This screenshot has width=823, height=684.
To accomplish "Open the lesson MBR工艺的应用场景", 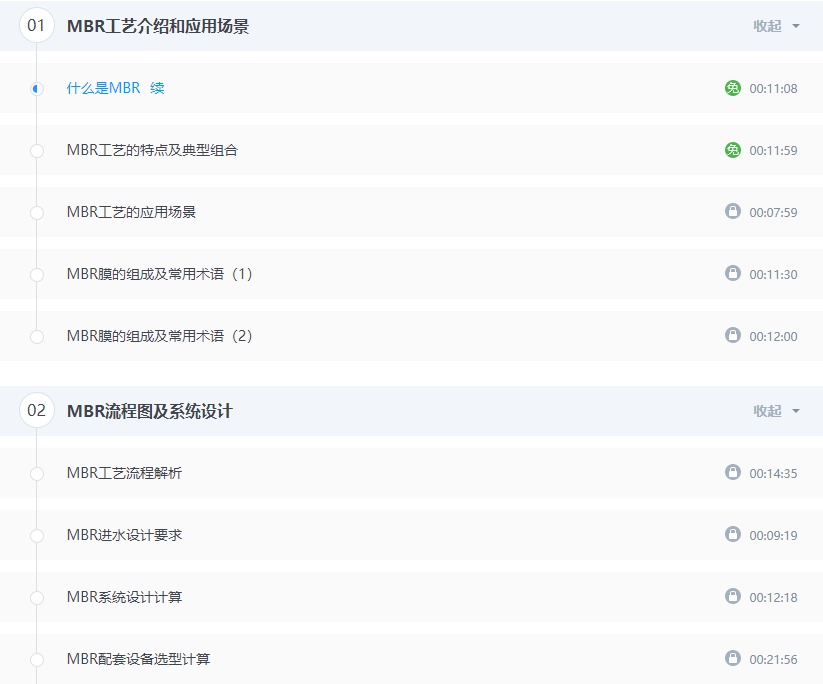I will 131,212.
